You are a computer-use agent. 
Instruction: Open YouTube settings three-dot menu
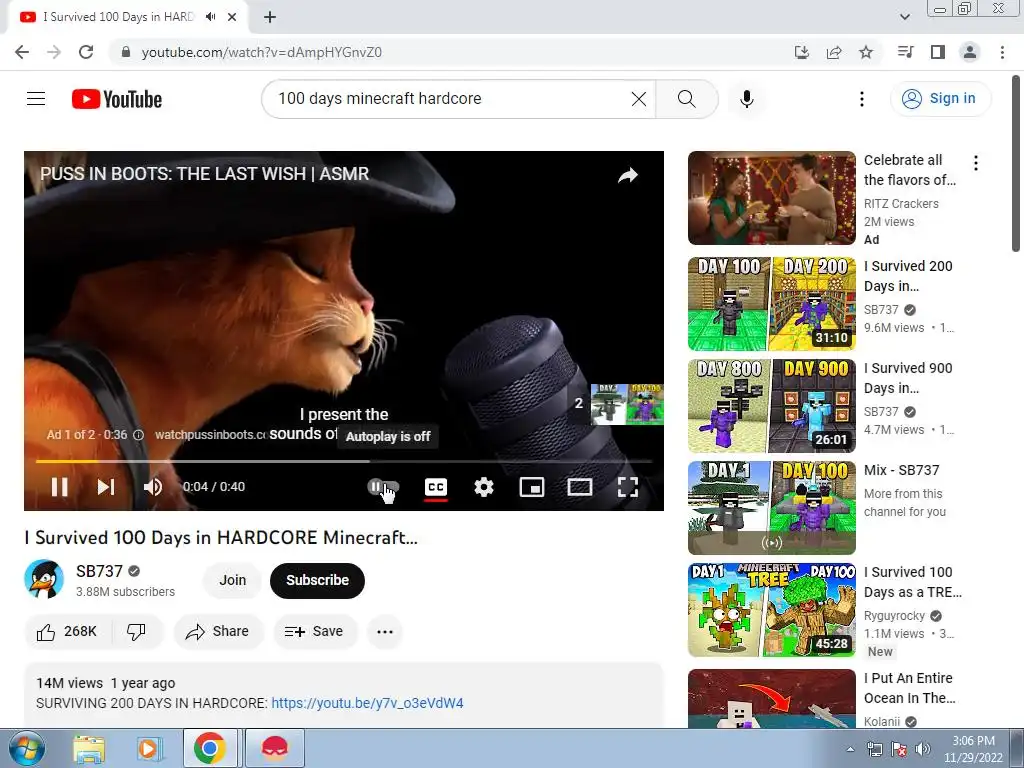pos(861,99)
